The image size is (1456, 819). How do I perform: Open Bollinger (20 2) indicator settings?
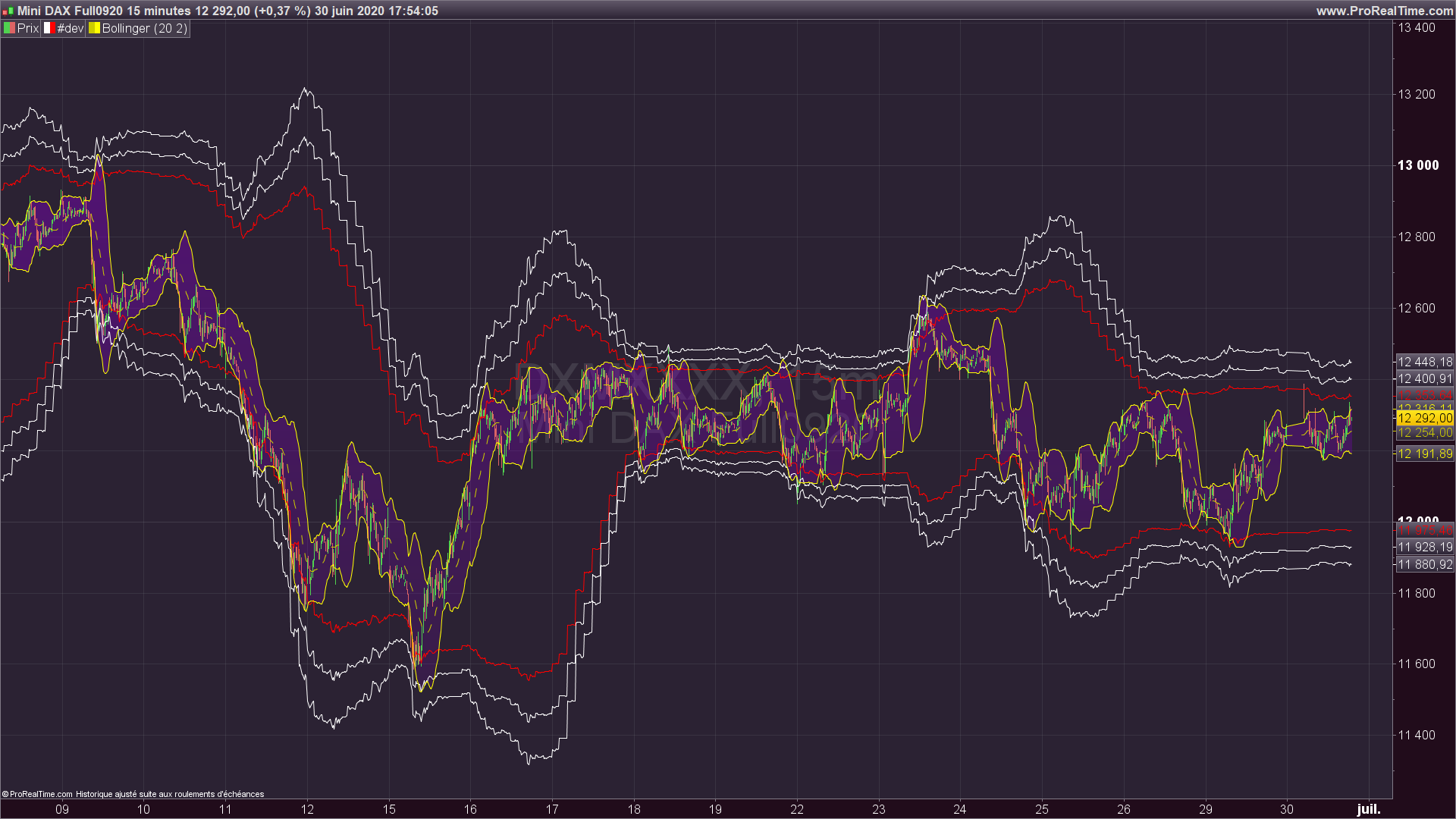pos(144,28)
